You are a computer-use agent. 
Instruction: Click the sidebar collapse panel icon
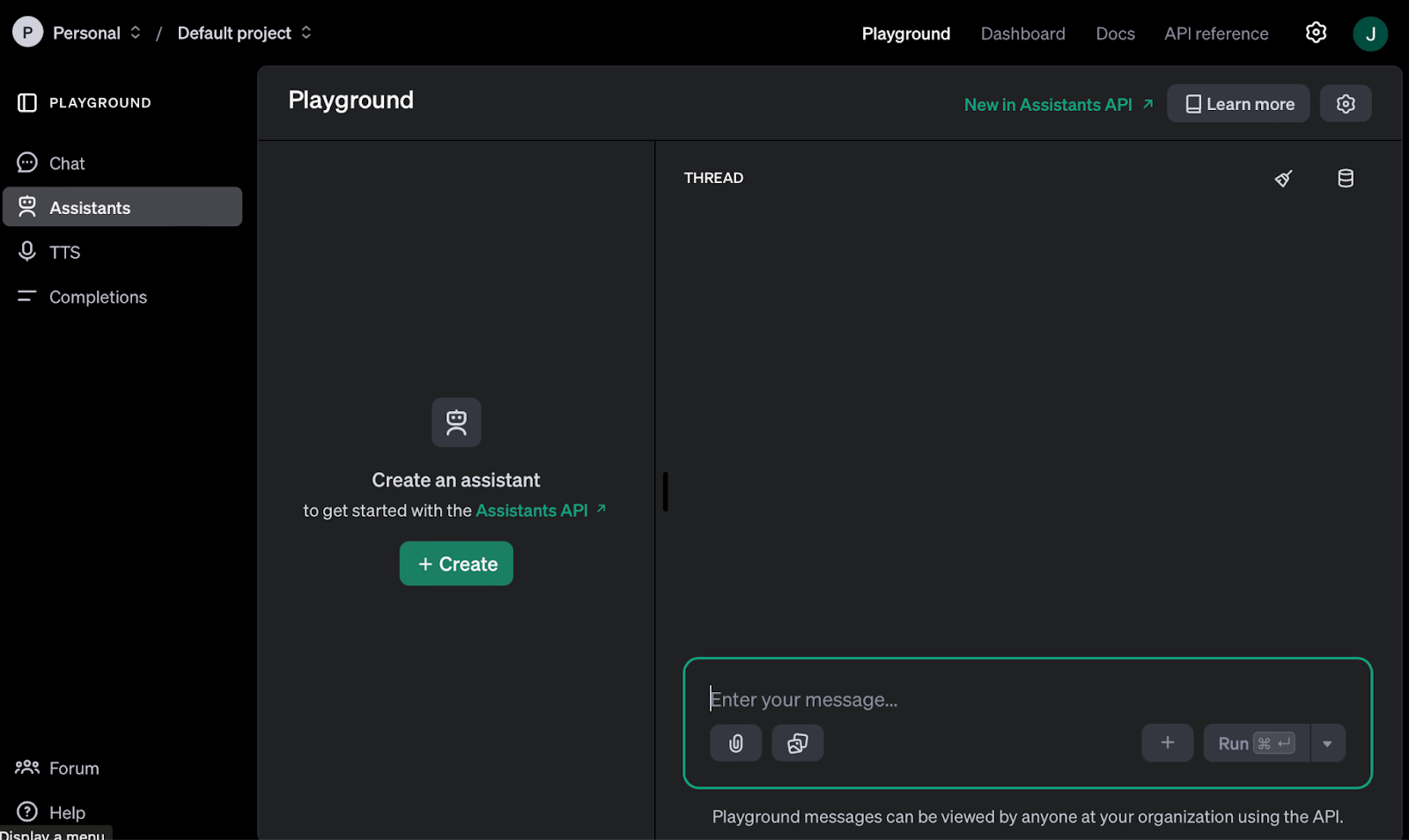(x=27, y=103)
